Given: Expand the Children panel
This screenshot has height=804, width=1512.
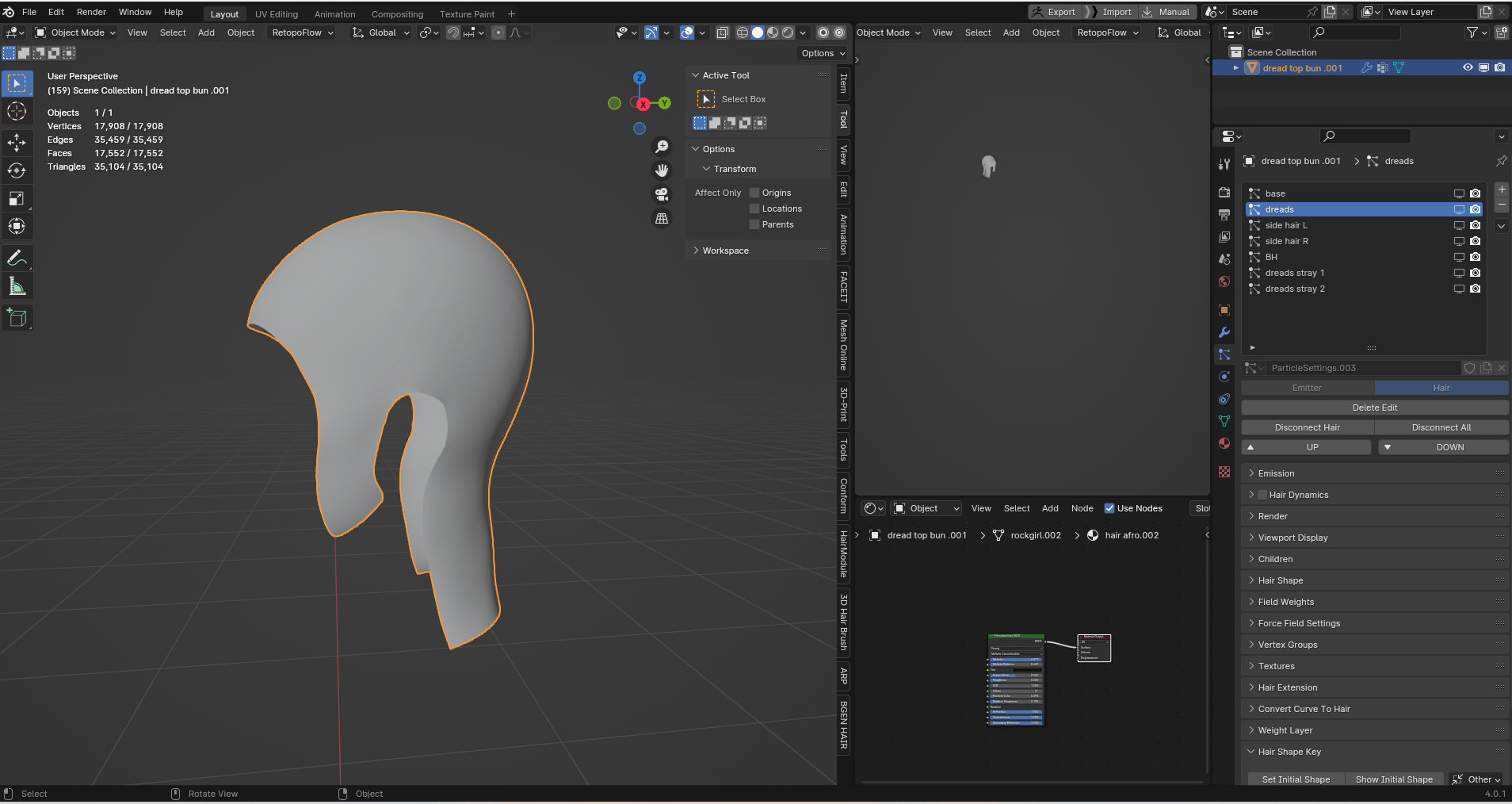Looking at the screenshot, I should (1375, 559).
